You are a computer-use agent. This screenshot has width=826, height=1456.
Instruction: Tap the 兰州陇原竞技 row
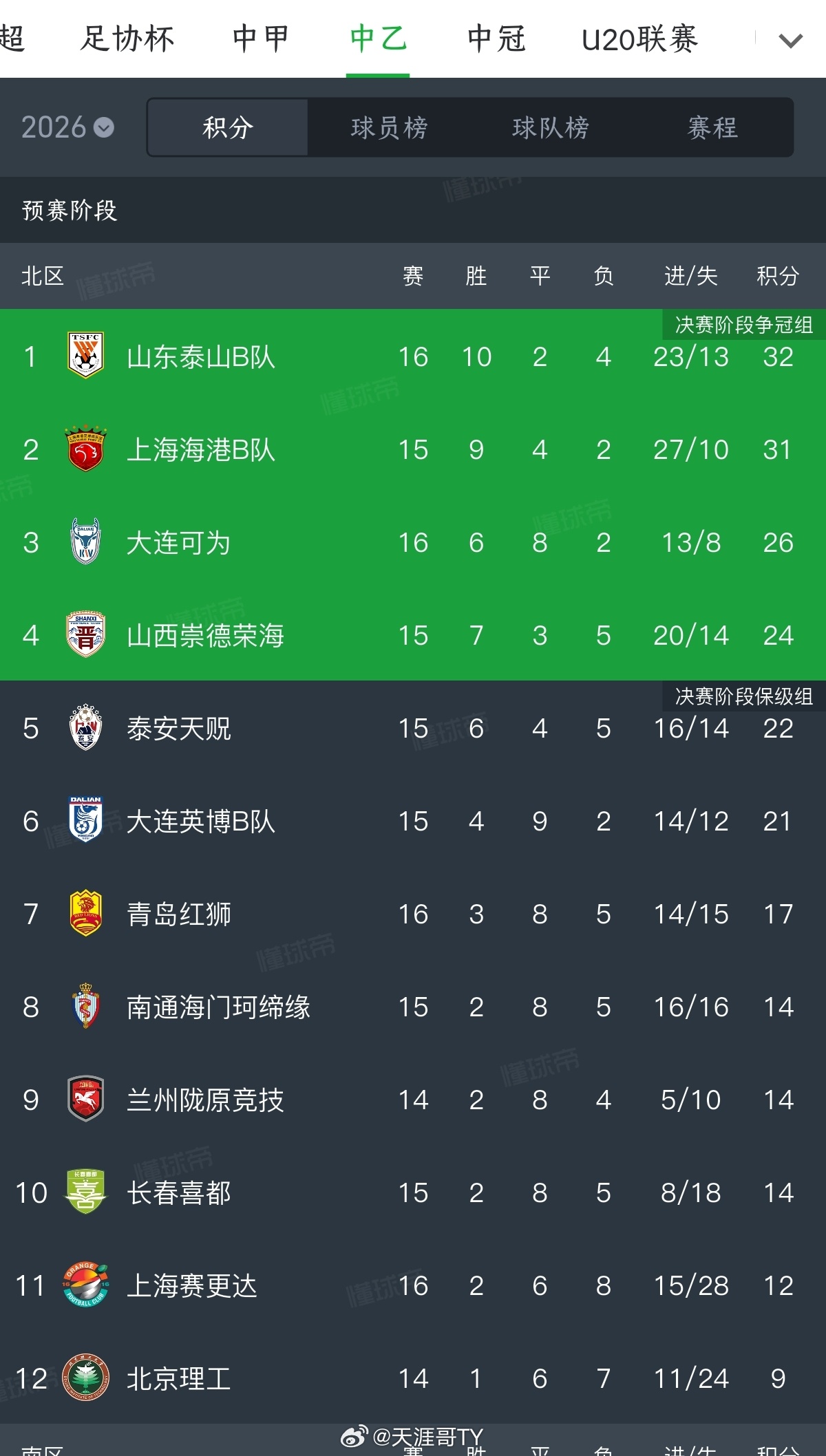coord(413,1099)
